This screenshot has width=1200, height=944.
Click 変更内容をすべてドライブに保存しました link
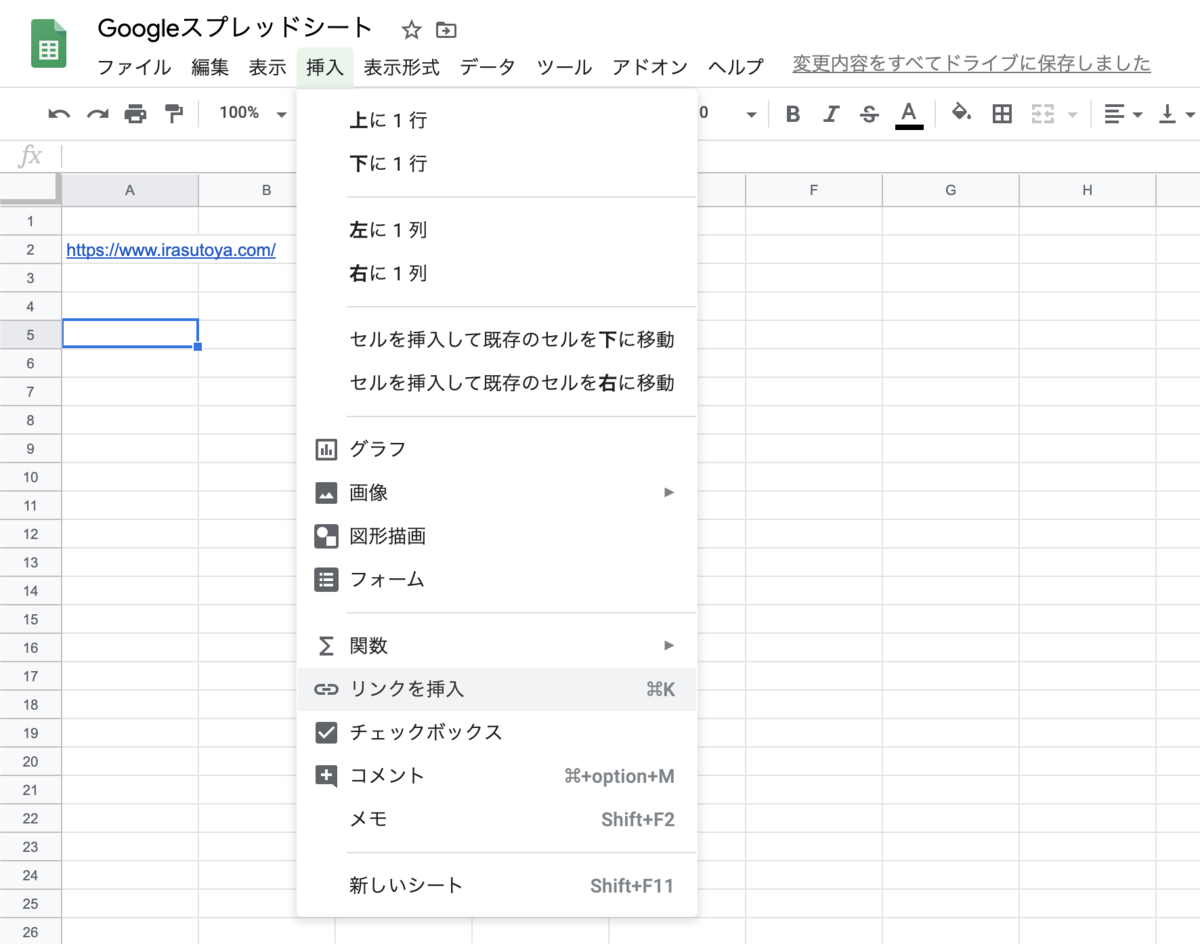(971, 64)
